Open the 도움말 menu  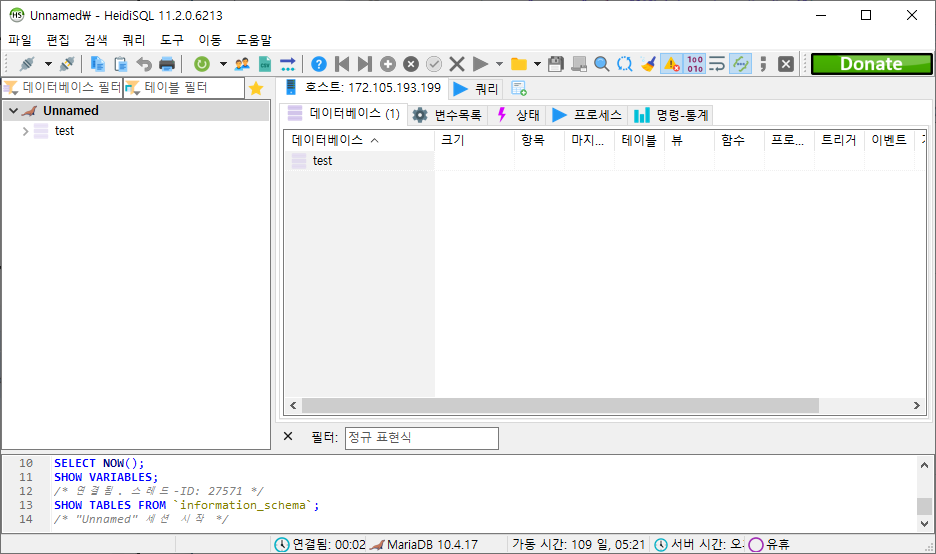click(254, 40)
